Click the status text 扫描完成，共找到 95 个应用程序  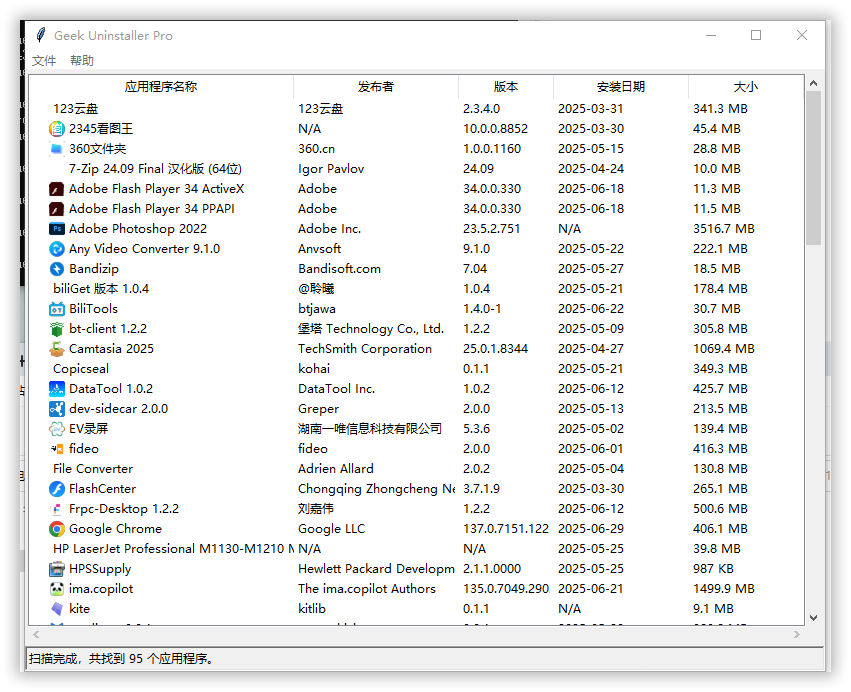[x=121, y=659]
